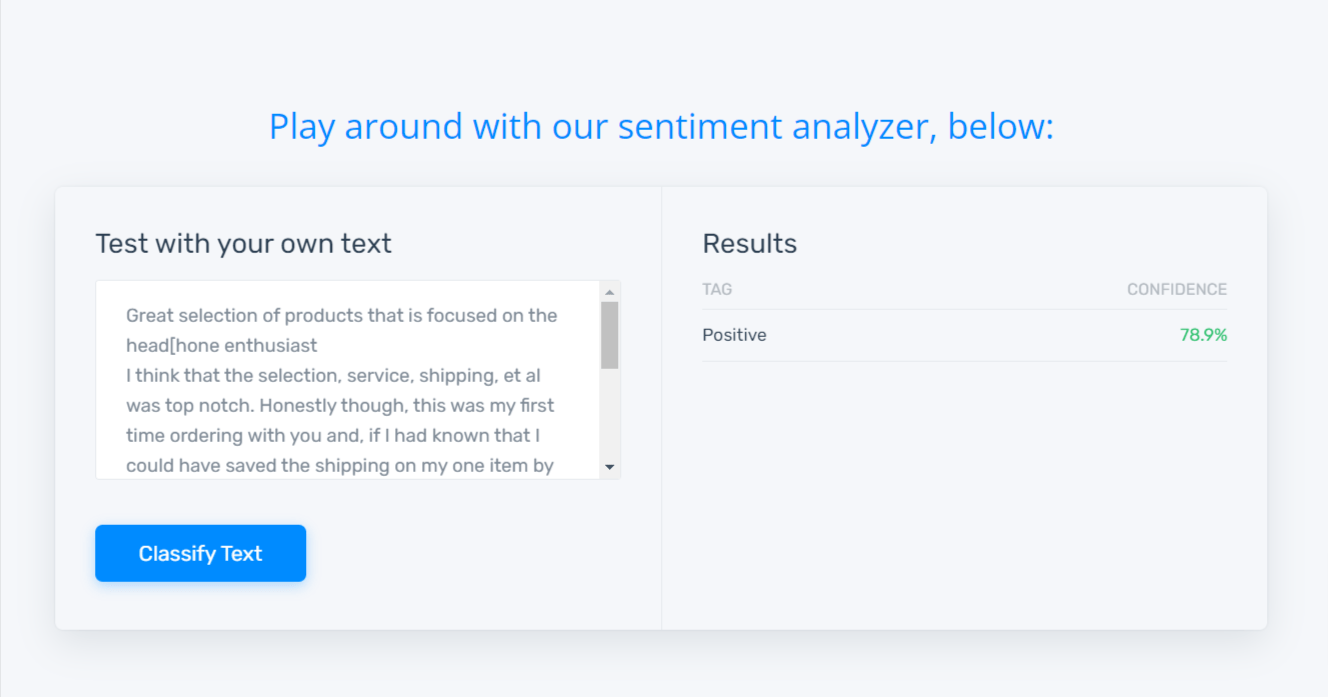The image size is (1328, 697).
Task: Click the empty scrollbar track under the thumb
Action: tap(610, 413)
